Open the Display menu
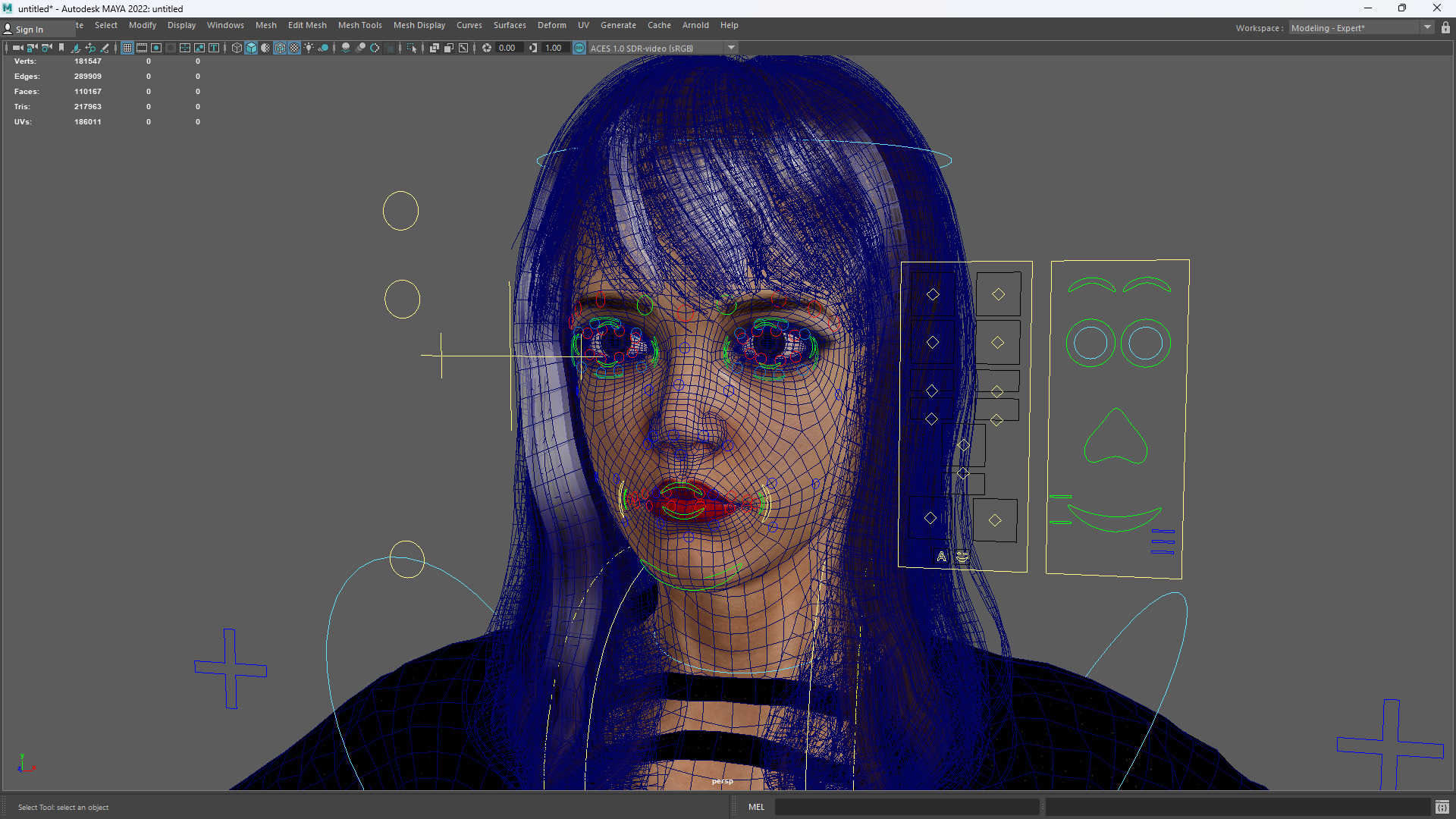Viewport: 1456px width, 819px height. pos(181,25)
